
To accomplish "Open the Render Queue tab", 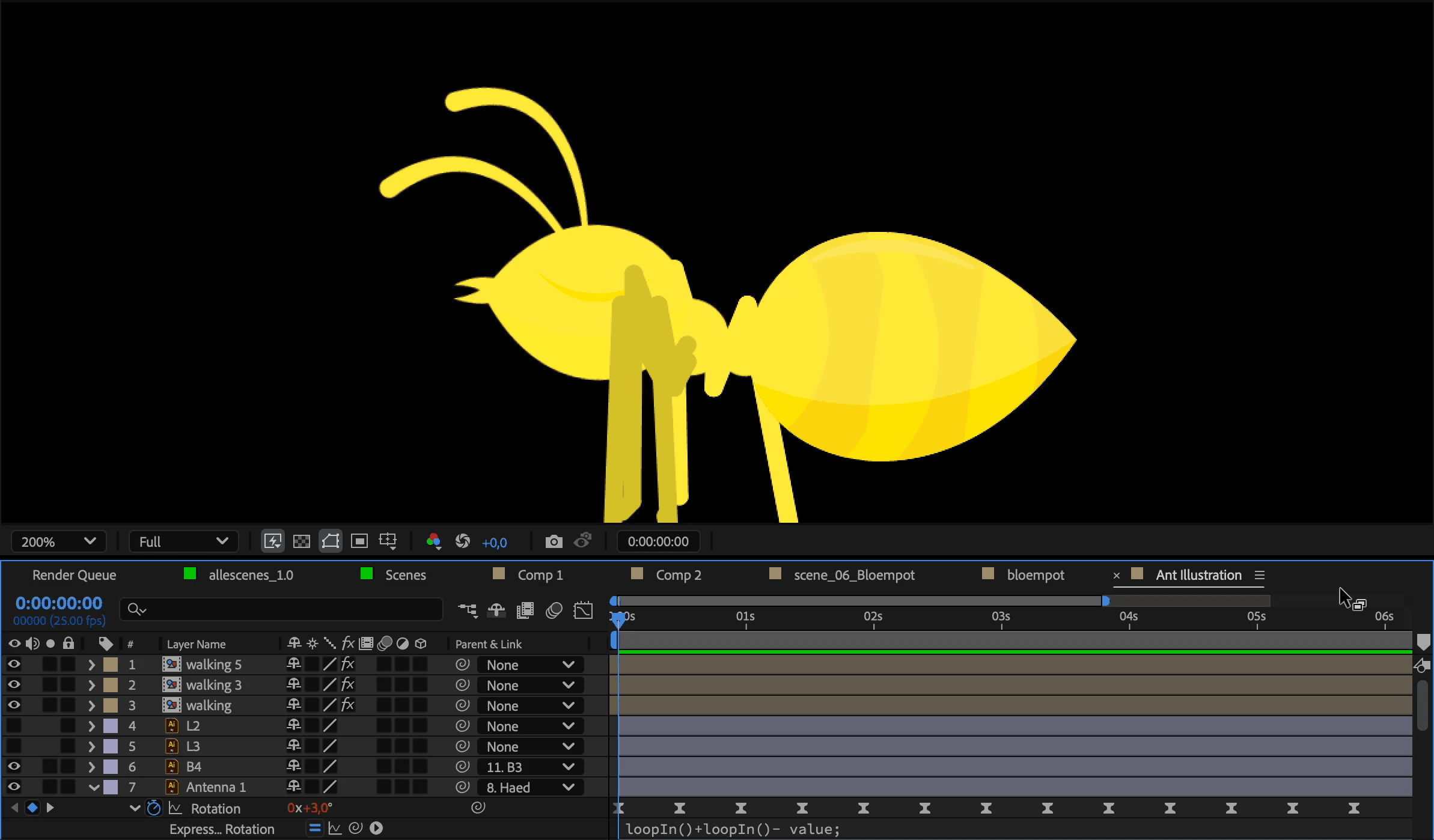I will click(x=74, y=575).
